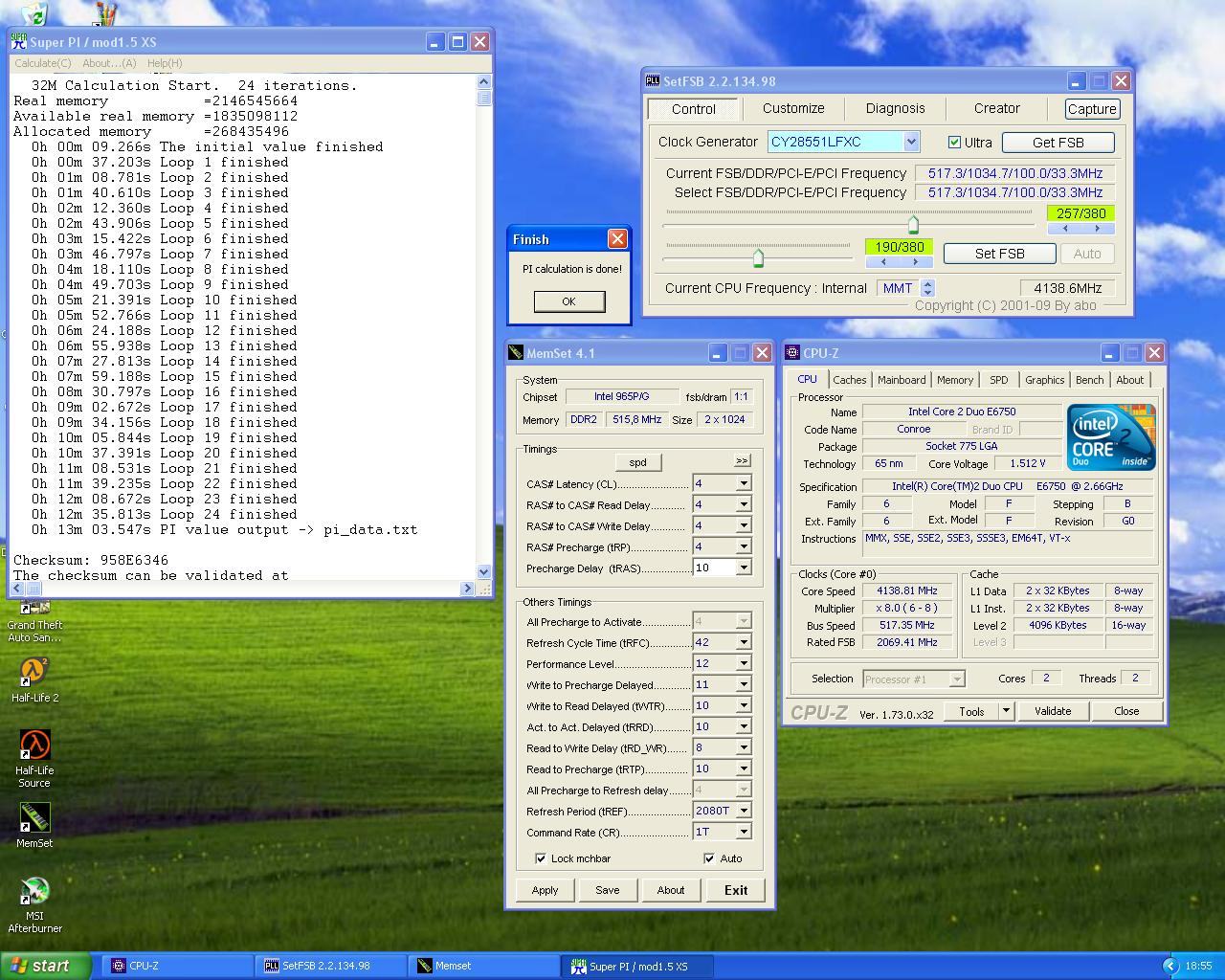
Task: Switch to CPU-Z in the taskbar
Action: [x=177, y=966]
